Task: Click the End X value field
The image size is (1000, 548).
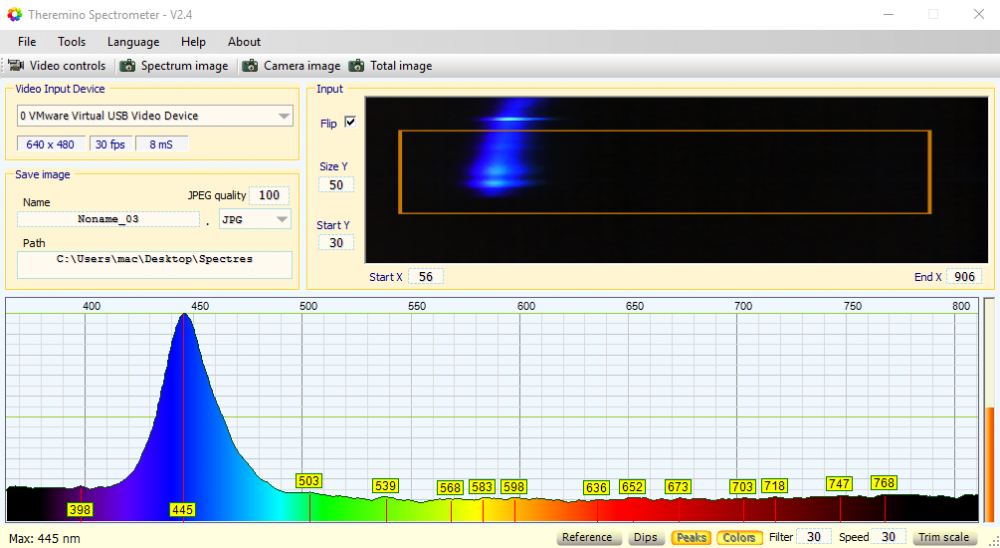Action: click(x=964, y=277)
